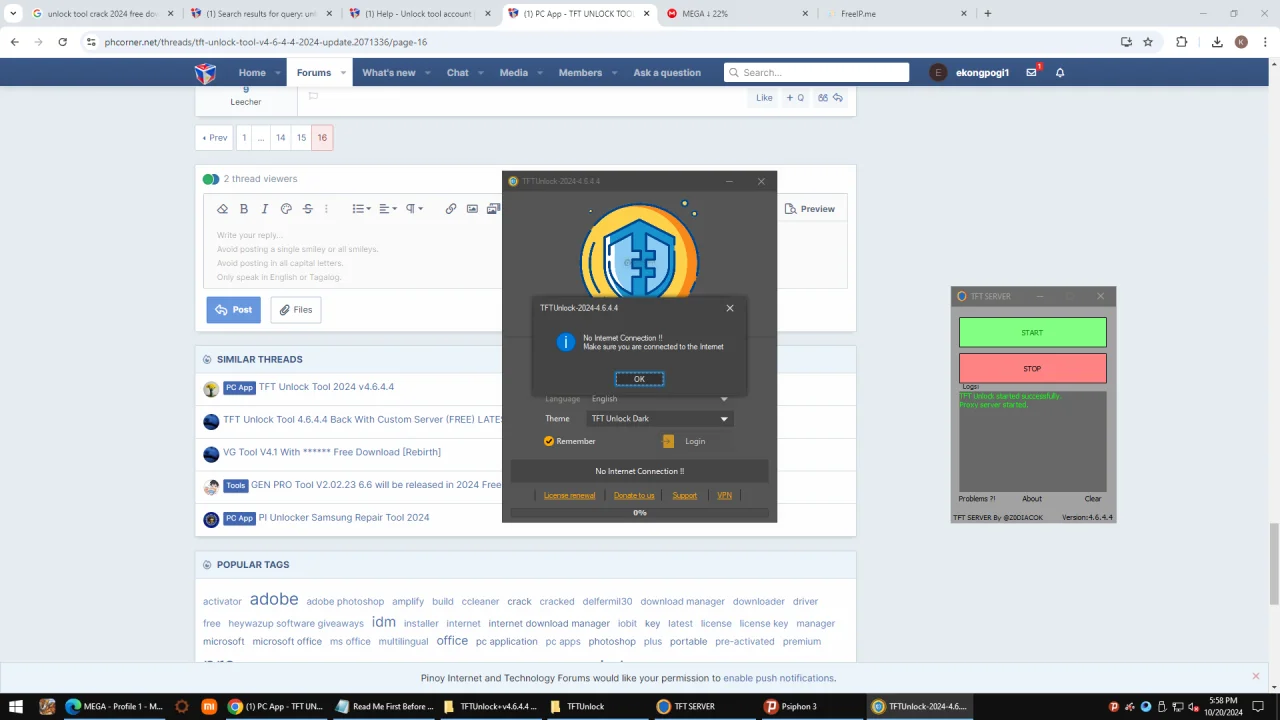The image size is (1280, 720).
Task: Open the inbox envelope icon
Action: click(x=1032, y=72)
